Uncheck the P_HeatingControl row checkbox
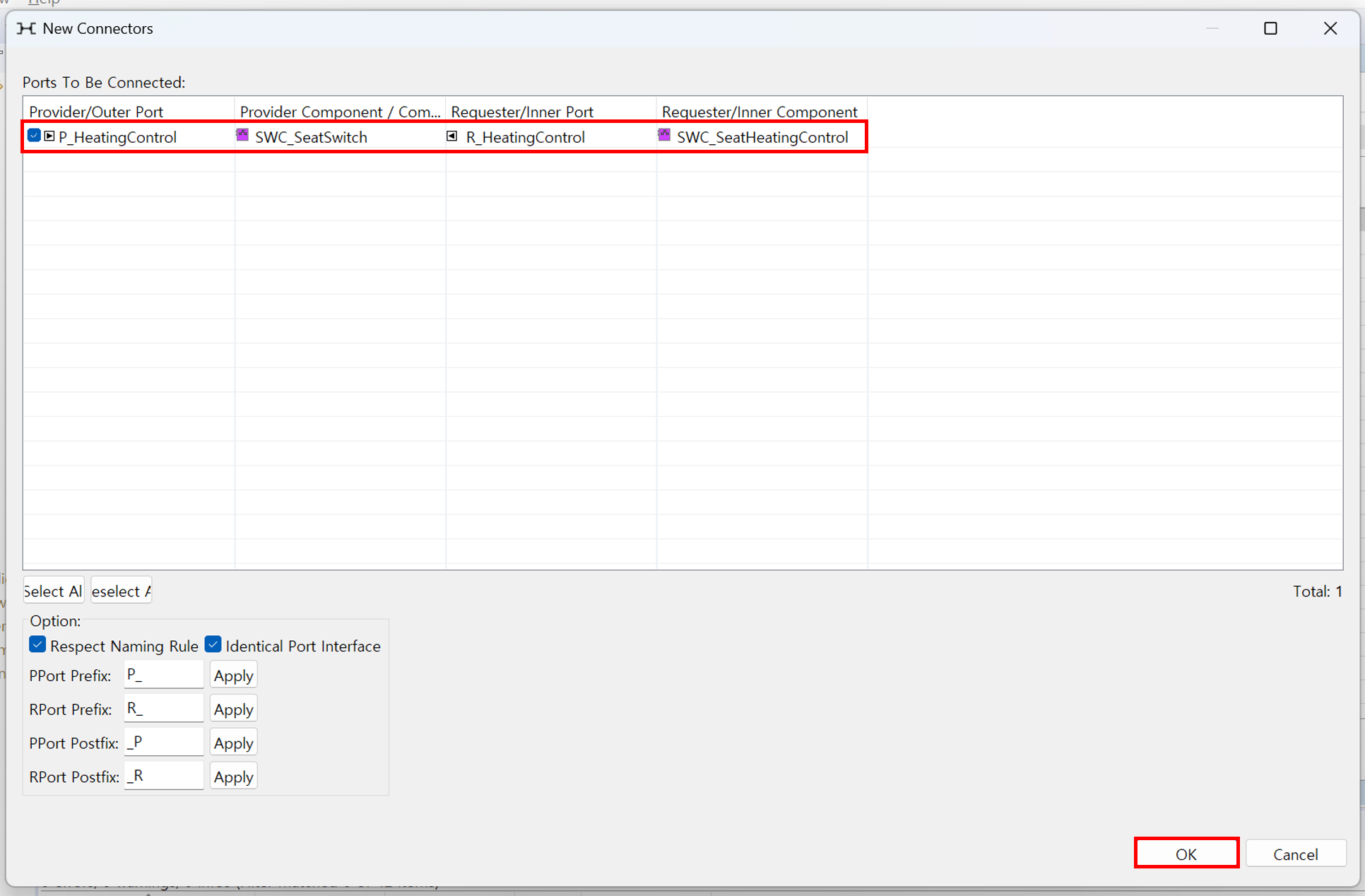The height and width of the screenshot is (896, 1365). click(x=34, y=136)
